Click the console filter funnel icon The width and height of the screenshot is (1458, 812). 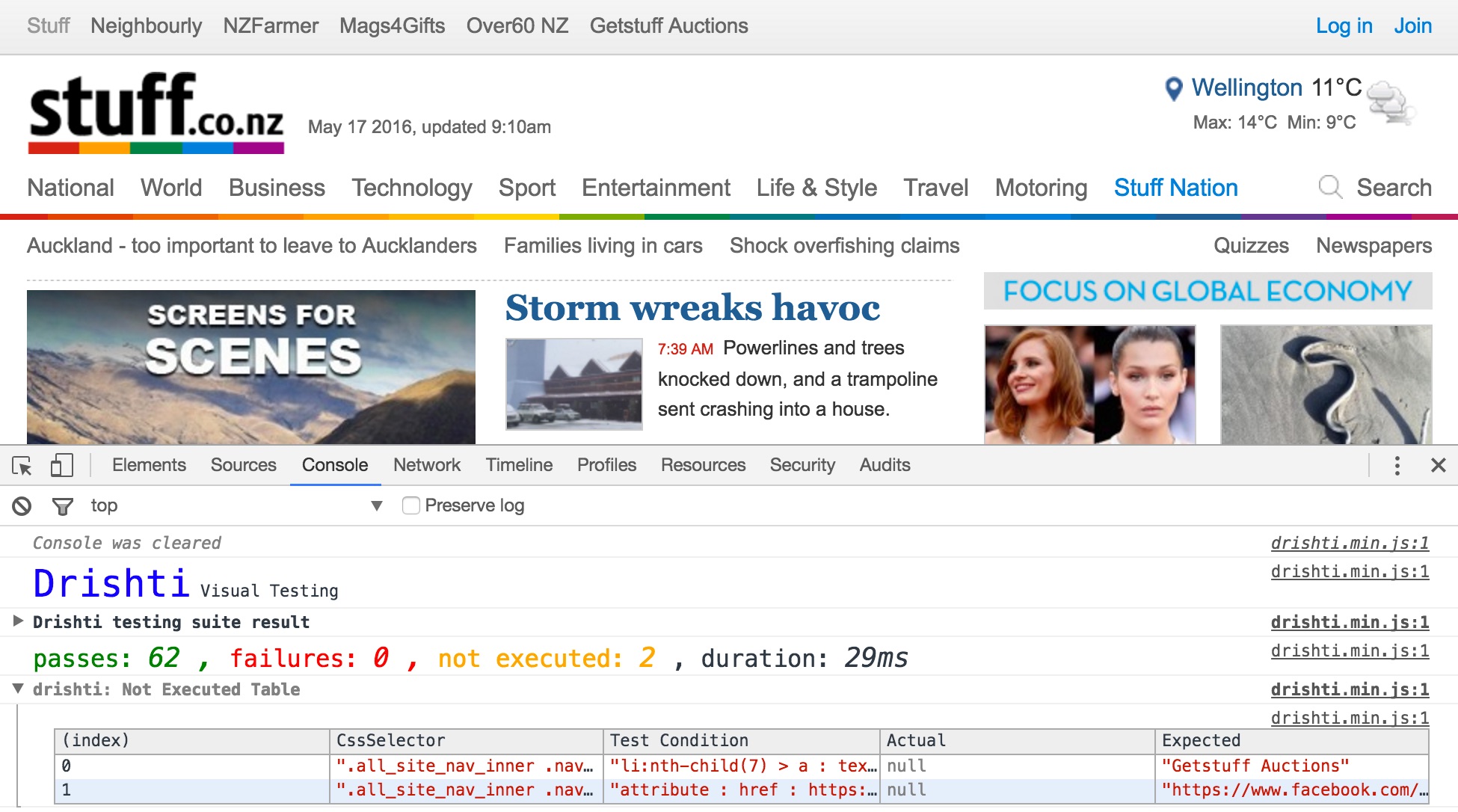point(63,506)
